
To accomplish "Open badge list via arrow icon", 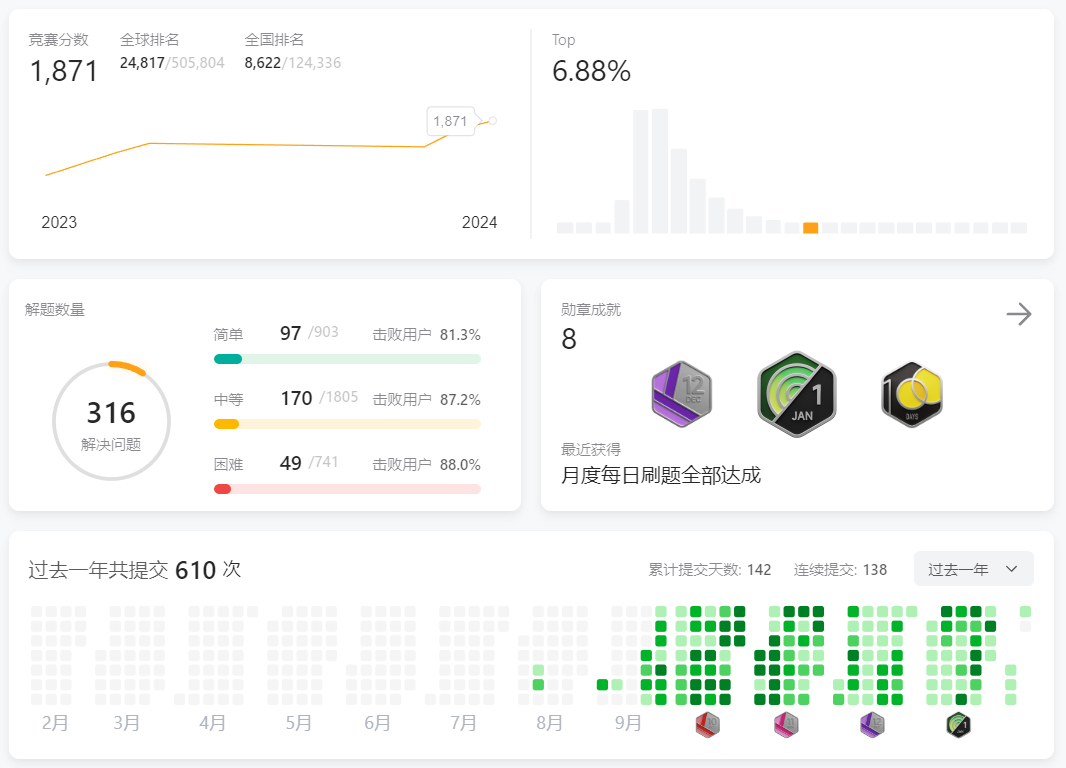I will (x=1018, y=315).
